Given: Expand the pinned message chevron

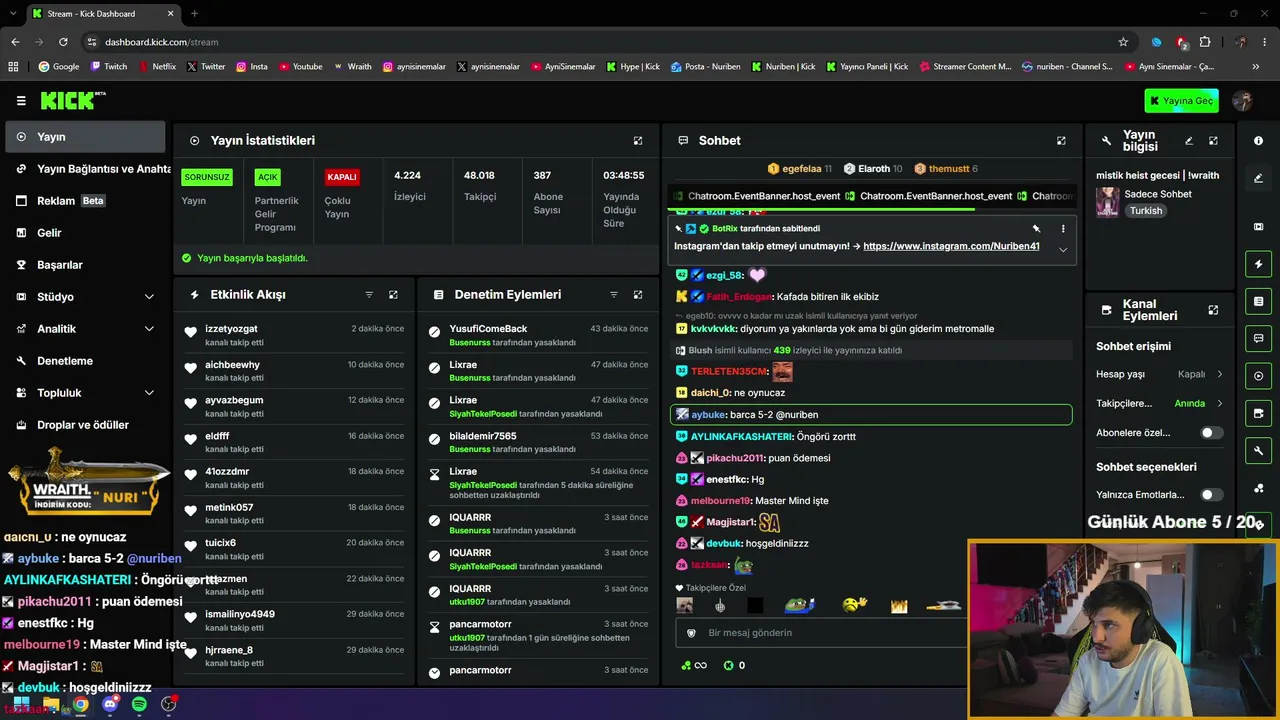Looking at the screenshot, I should pyautogui.click(x=1063, y=249).
